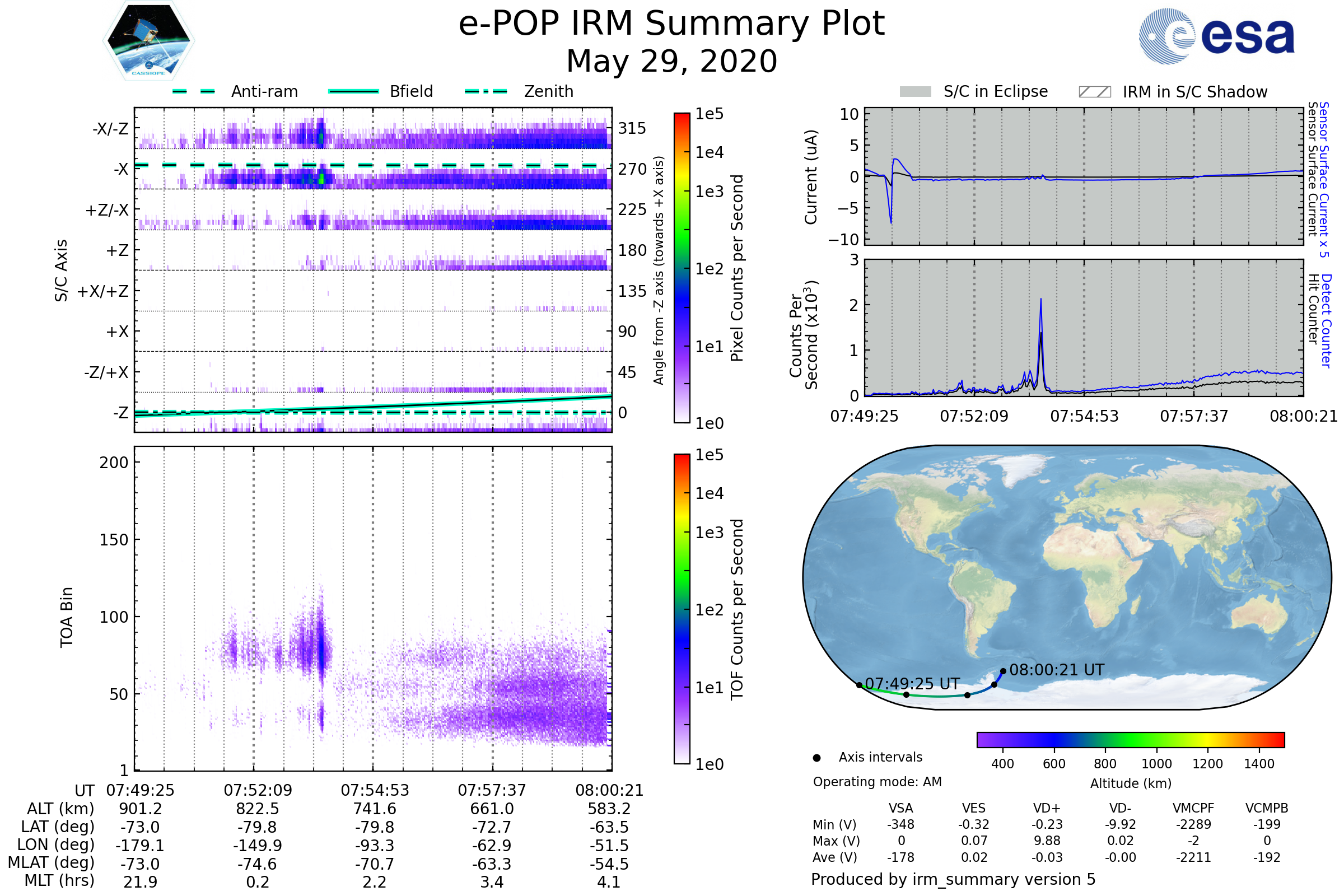Click the Pixel Counts per Second colorbar

[x=682, y=269]
